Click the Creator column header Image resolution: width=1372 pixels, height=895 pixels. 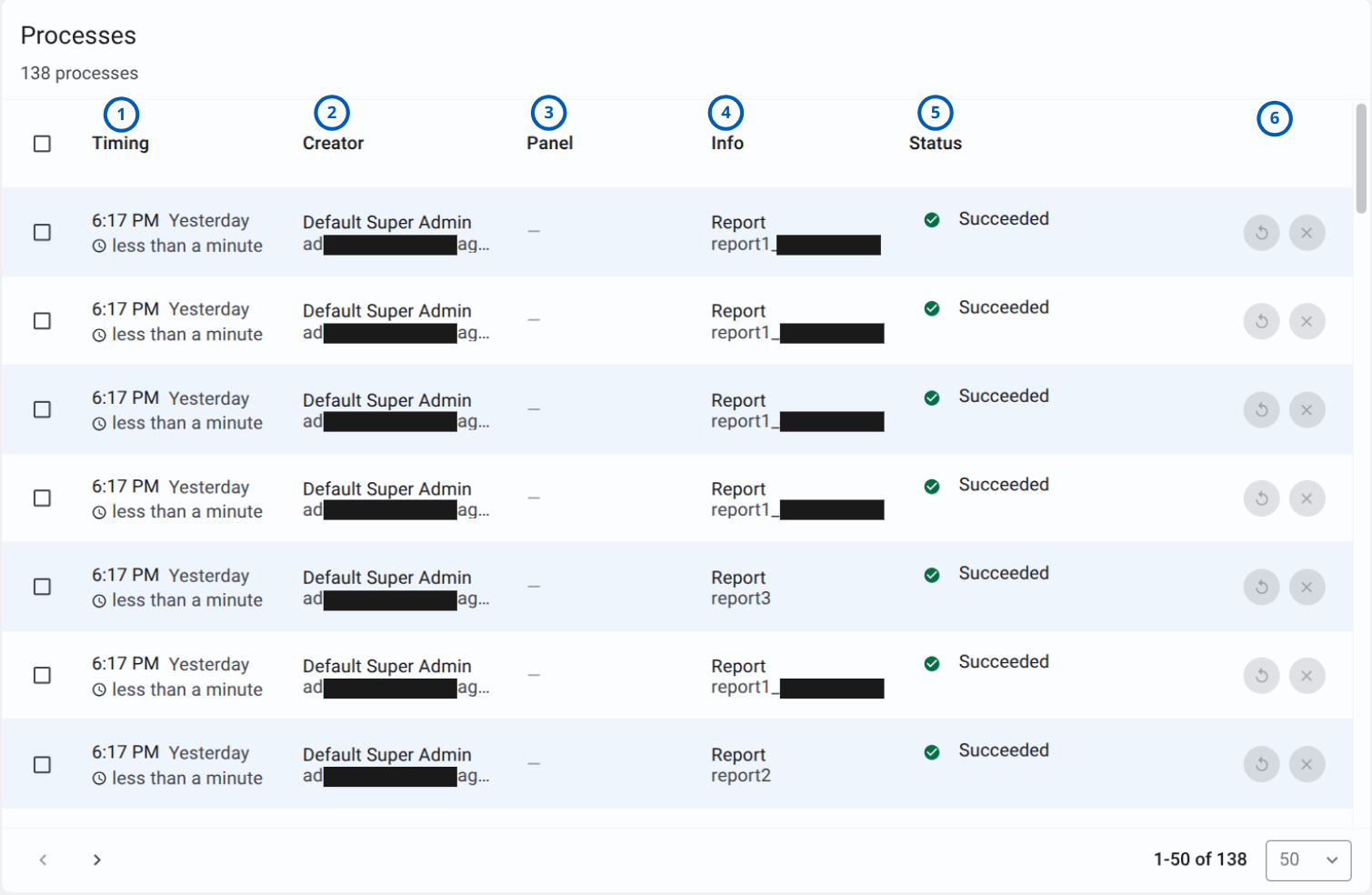coord(333,143)
